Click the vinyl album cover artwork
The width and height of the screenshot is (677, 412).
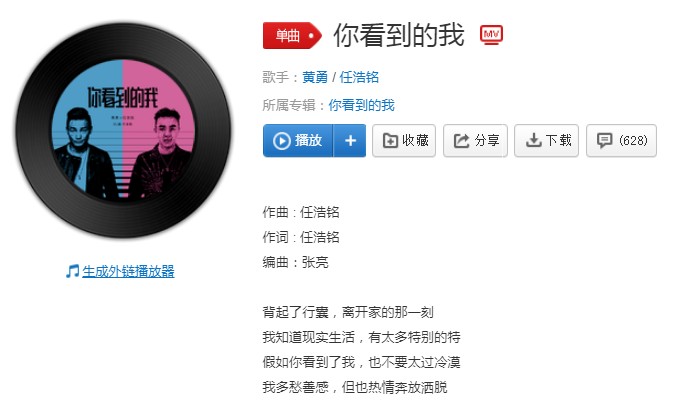tap(123, 130)
